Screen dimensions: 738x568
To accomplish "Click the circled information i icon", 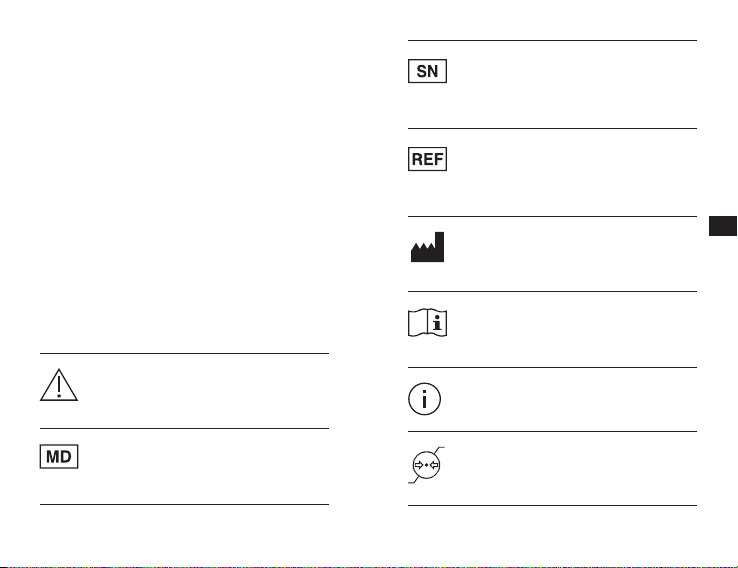I will (425, 399).
